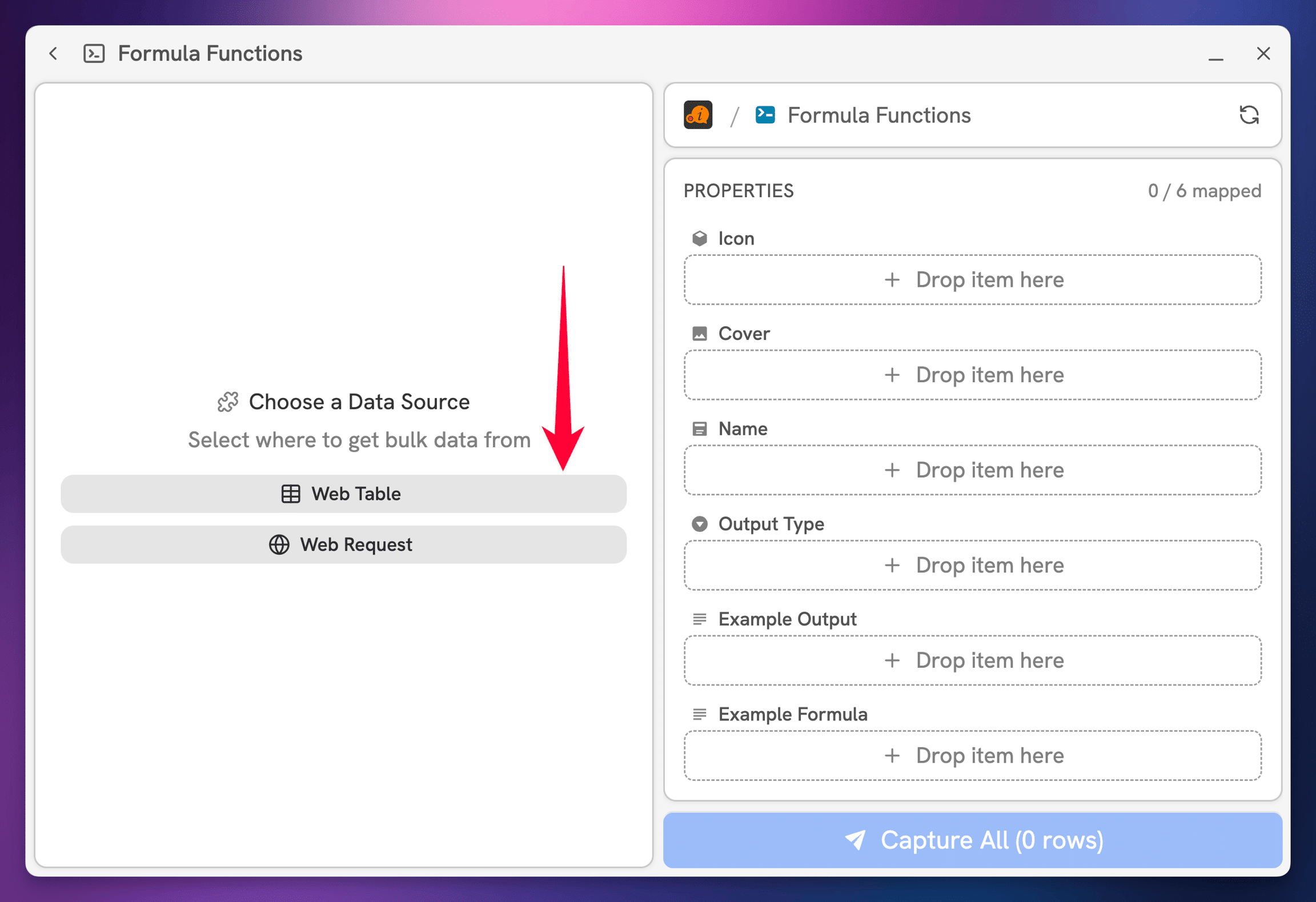Click the puzzle piece Data Source icon
1316x902 pixels.
pyautogui.click(x=228, y=402)
